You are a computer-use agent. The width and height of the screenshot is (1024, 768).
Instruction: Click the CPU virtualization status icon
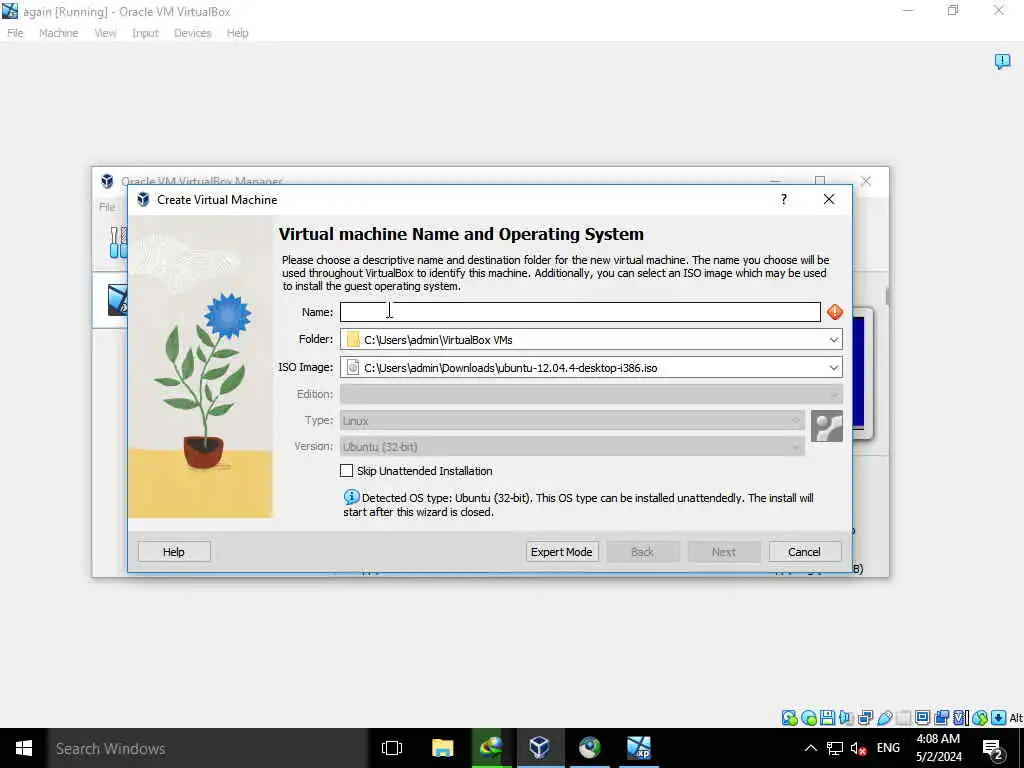960,718
